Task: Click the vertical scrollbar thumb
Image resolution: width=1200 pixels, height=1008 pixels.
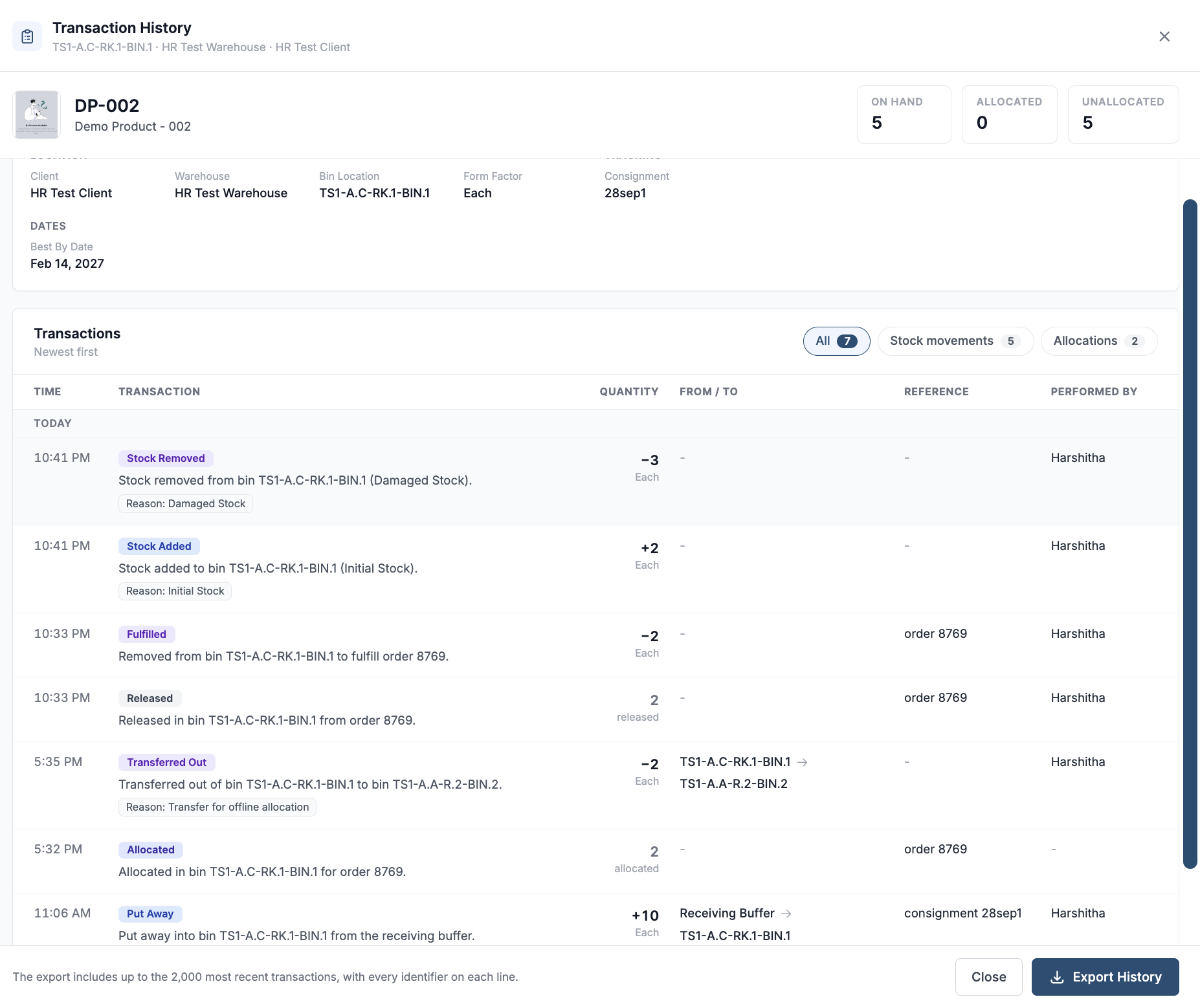Action: pos(1190,534)
